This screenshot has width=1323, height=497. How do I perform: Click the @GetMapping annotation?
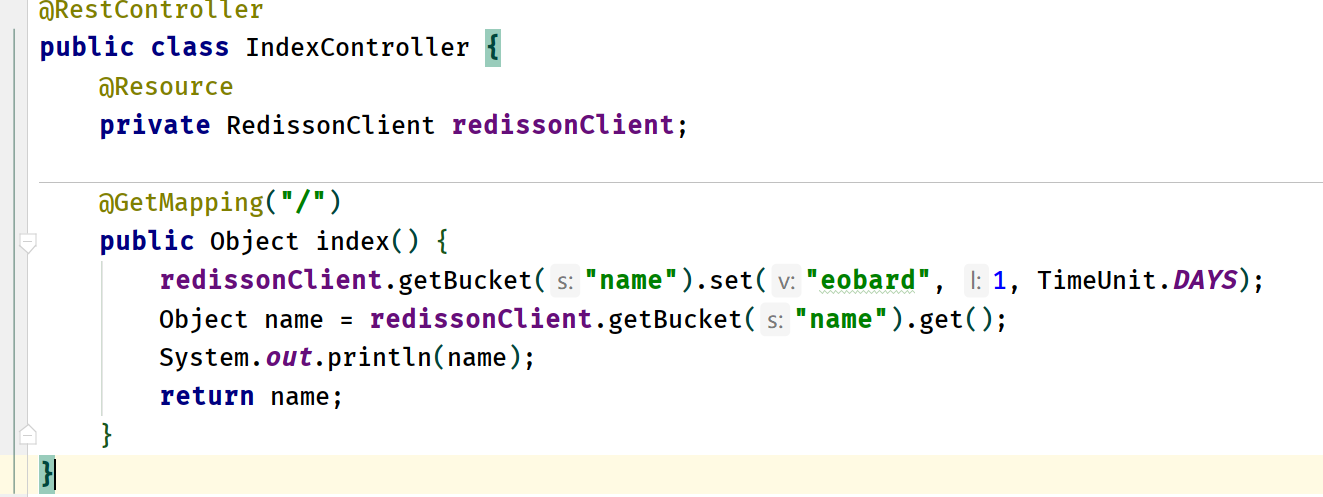click(x=180, y=203)
